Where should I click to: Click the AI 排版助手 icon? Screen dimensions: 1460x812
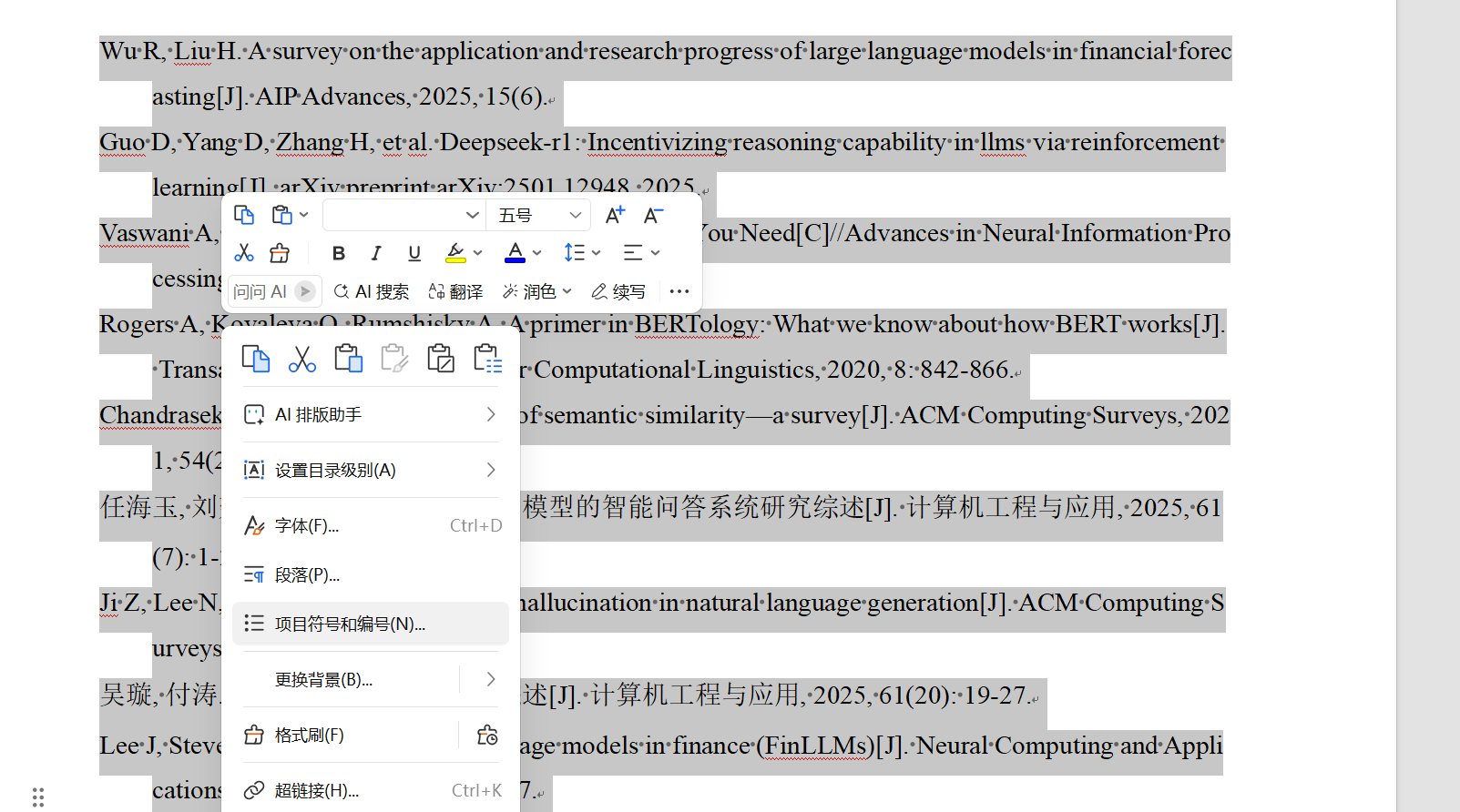click(254, 415)
